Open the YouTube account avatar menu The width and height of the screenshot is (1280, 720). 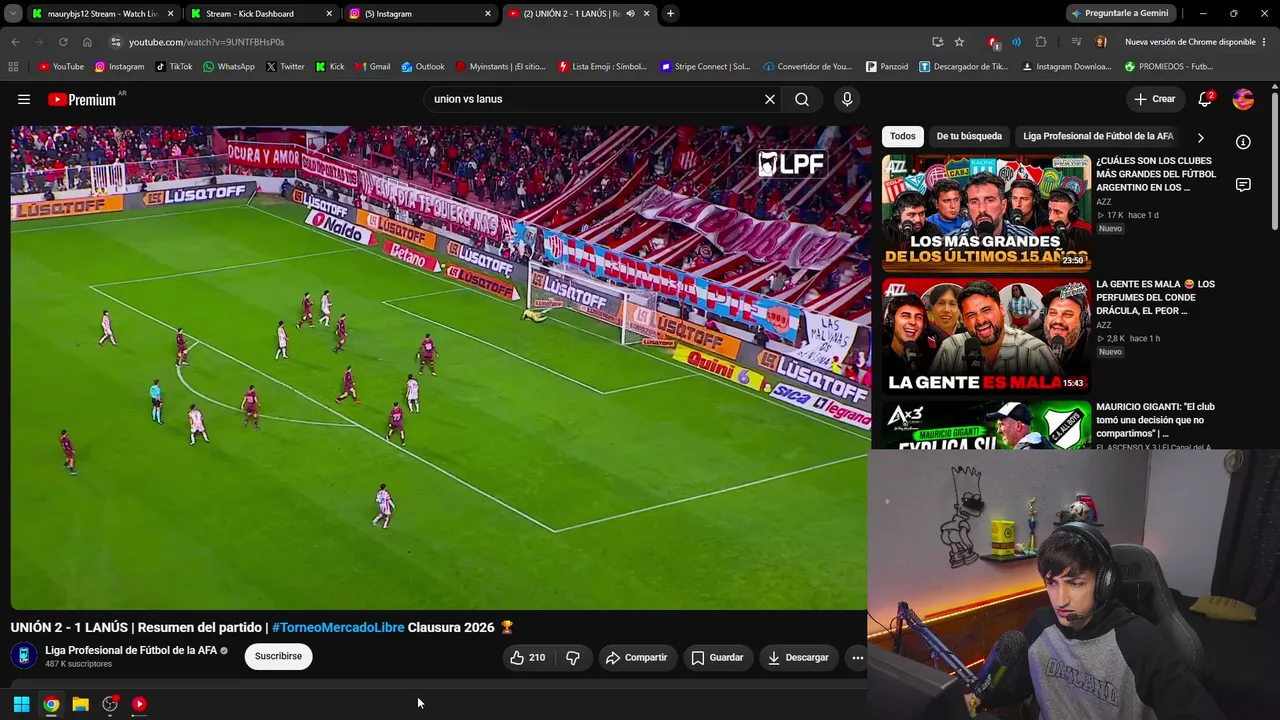[1243, 99]
